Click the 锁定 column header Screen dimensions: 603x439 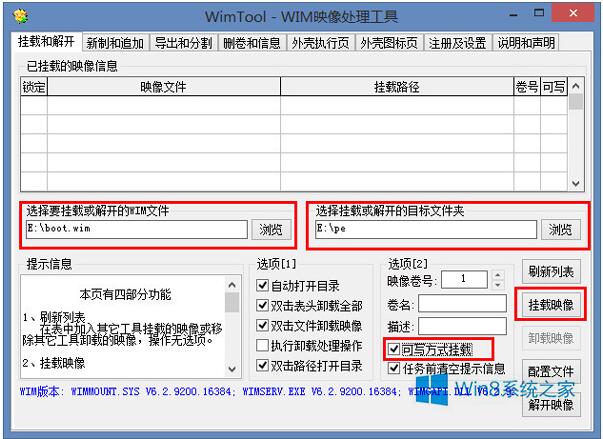click(34, 87)
